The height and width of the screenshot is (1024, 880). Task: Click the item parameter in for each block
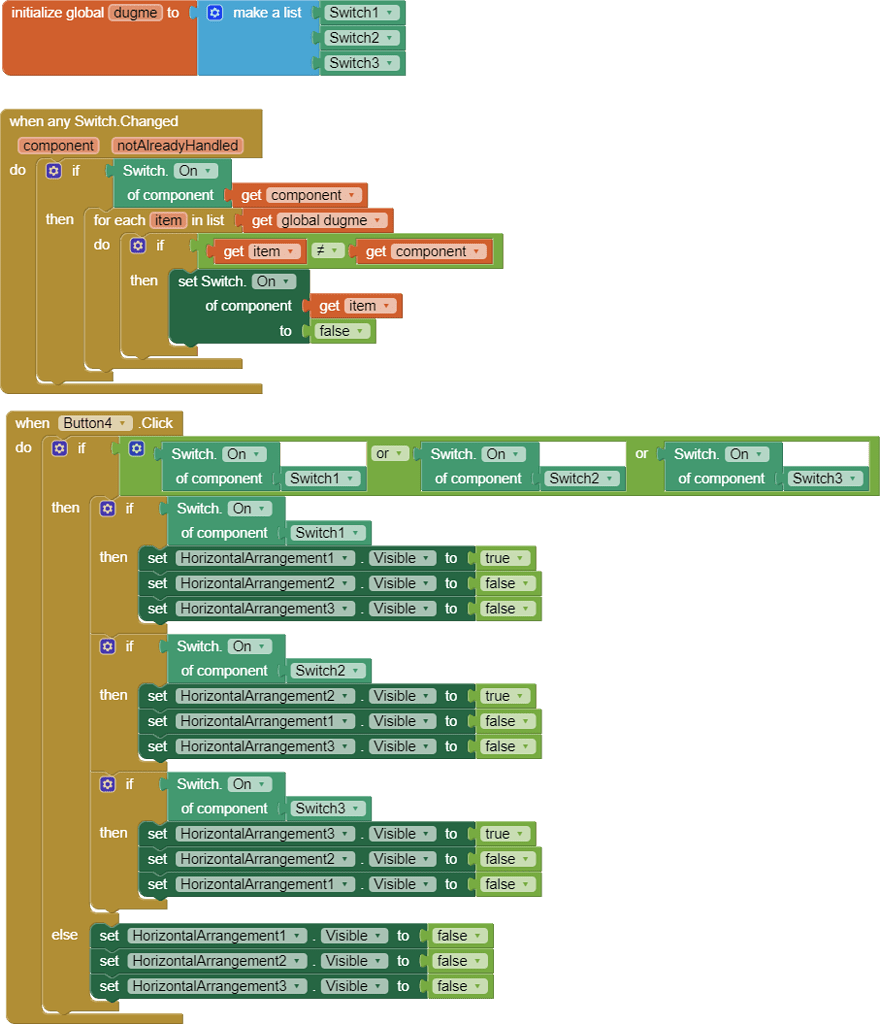167,220
